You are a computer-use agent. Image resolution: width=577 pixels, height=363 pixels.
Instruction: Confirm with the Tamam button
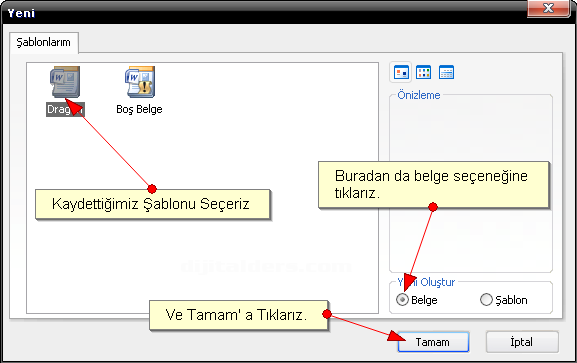(433, 342)
